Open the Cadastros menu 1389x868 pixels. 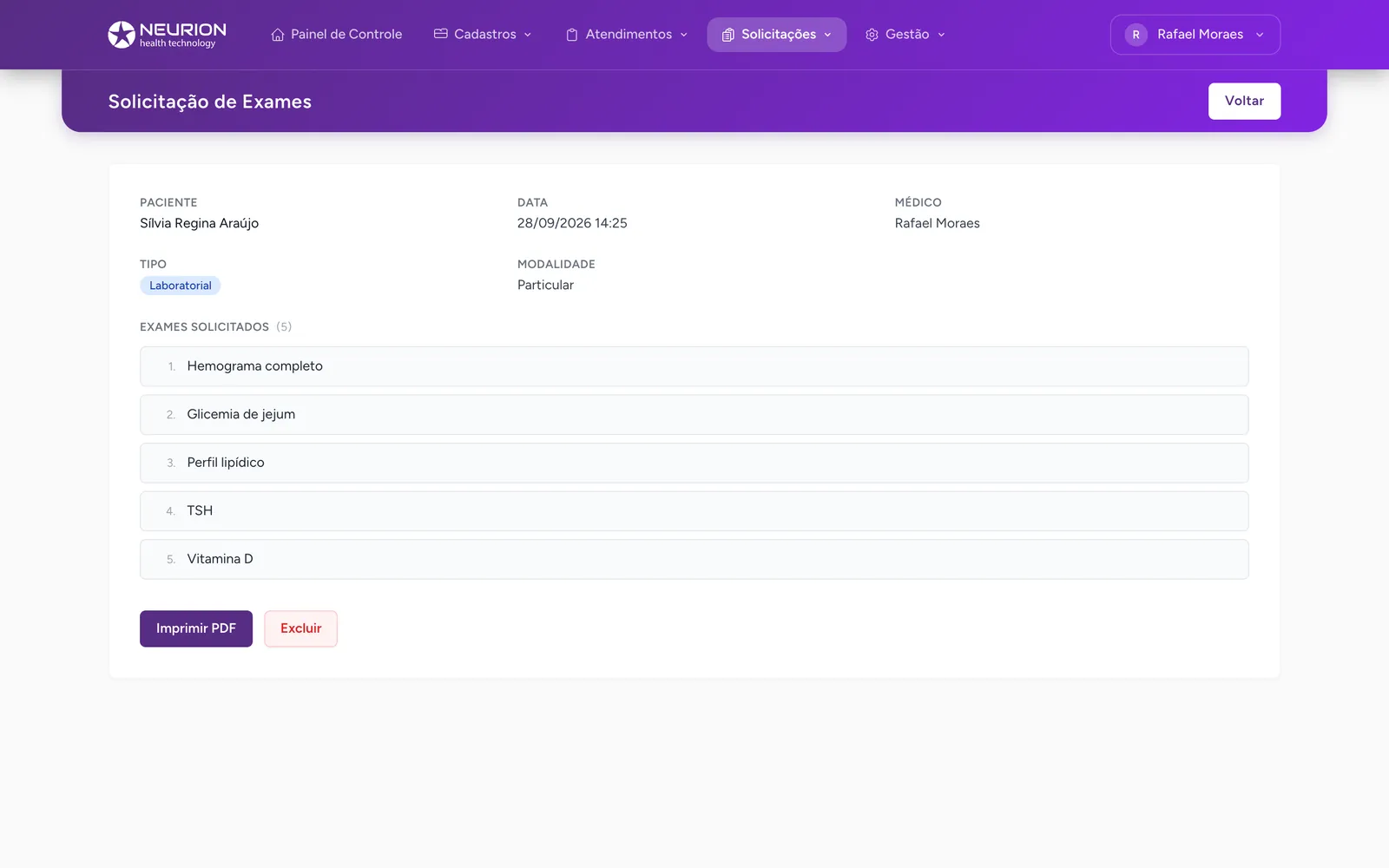(484, 35)
